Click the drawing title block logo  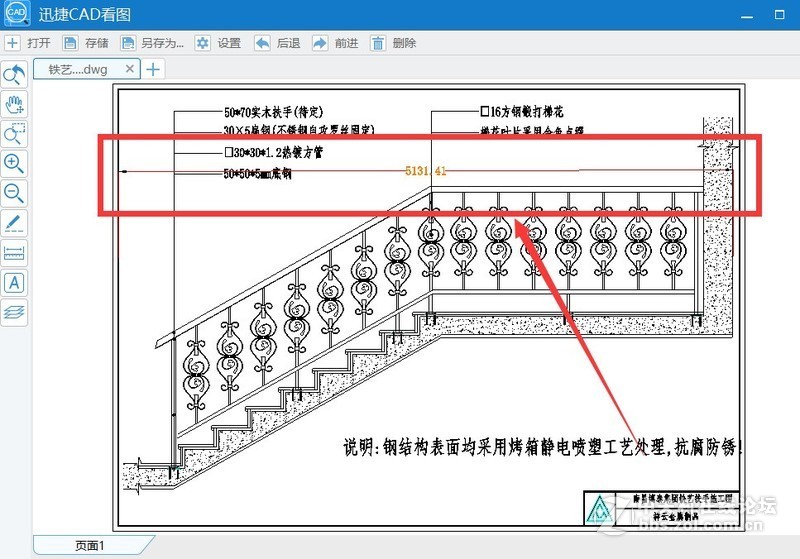[599, 509]
